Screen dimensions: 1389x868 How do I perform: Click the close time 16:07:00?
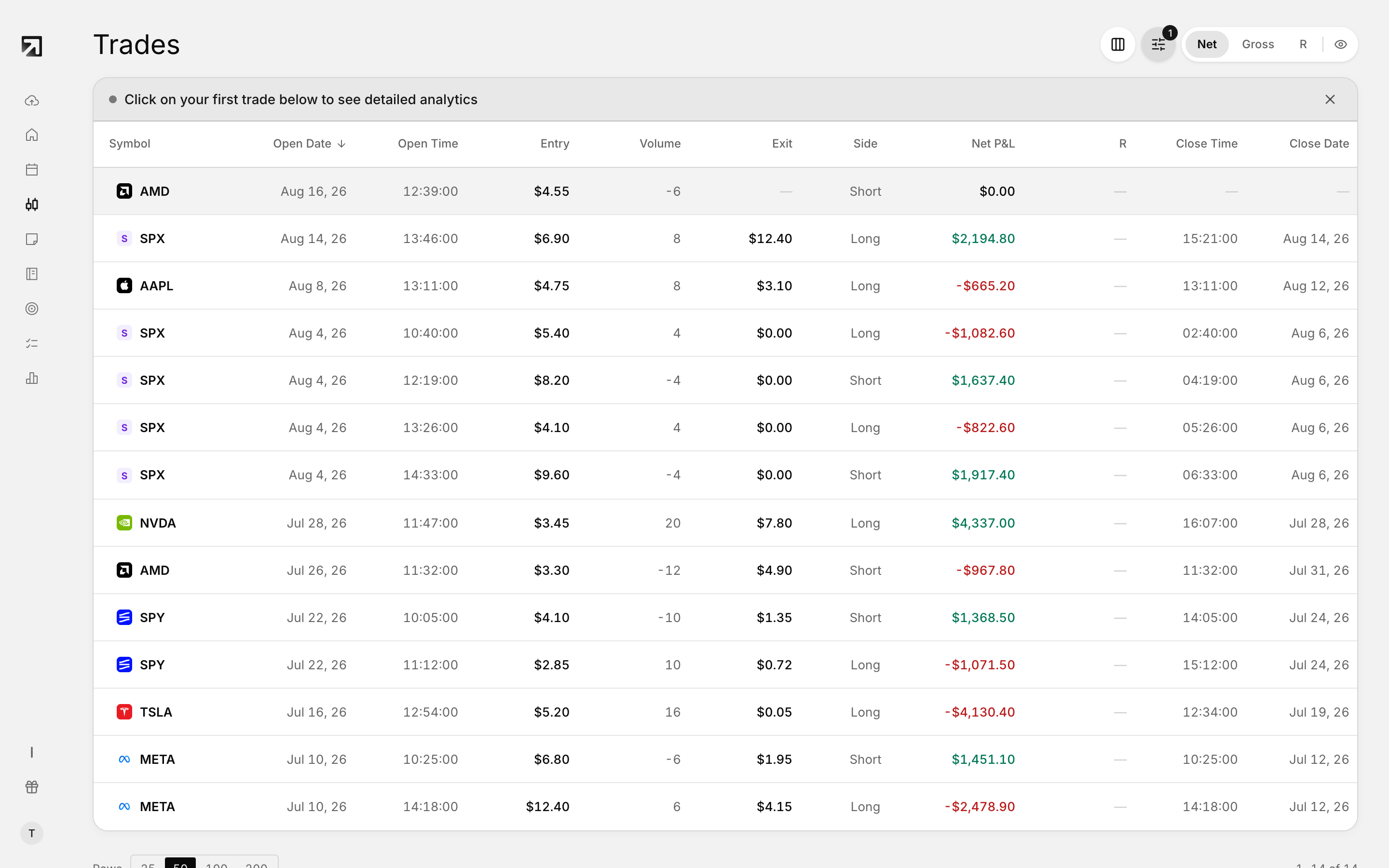1210,523
